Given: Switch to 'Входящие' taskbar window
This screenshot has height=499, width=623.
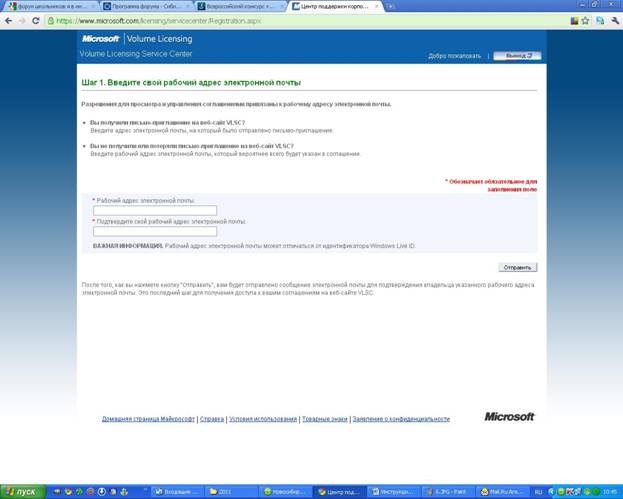Looking at the screenshot, I should click(x=178, y=492).
